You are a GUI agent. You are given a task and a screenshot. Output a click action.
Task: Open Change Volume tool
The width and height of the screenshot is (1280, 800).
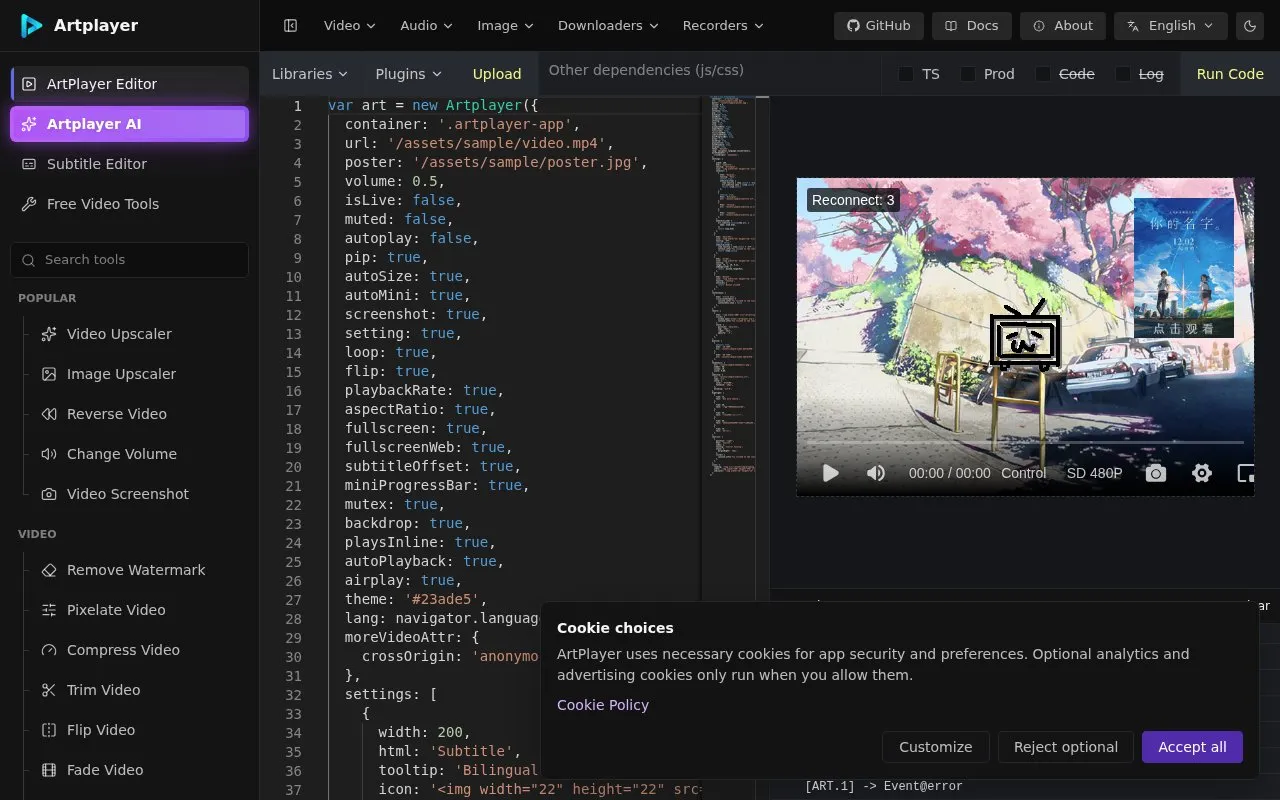pyautogui.click(x=121, y=454)
